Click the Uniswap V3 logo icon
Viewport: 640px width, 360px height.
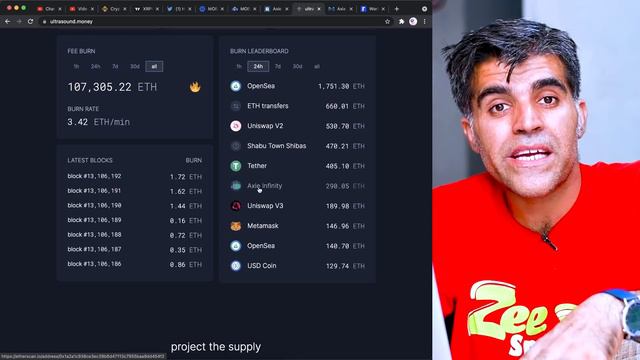click(x=236, y=206)
